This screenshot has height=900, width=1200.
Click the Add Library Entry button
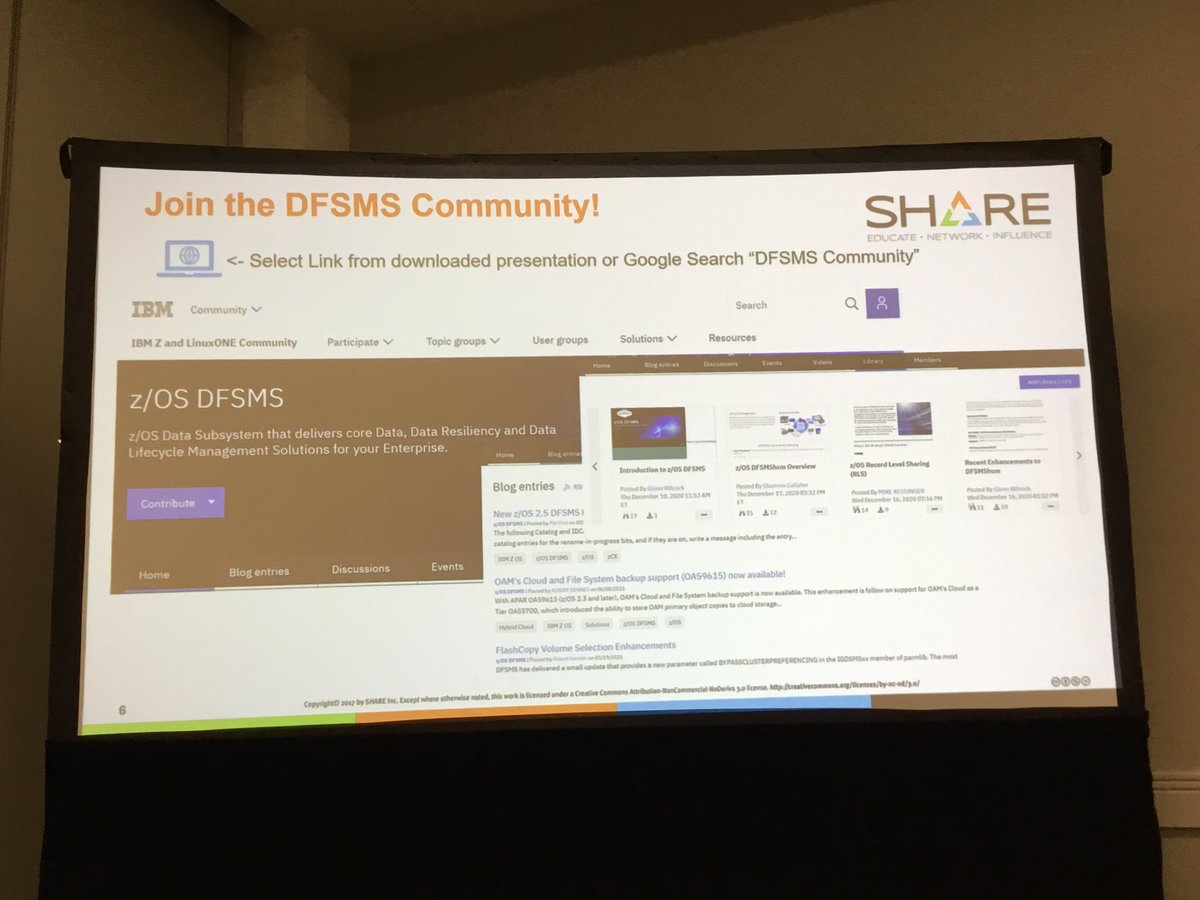coord(1049,381)
